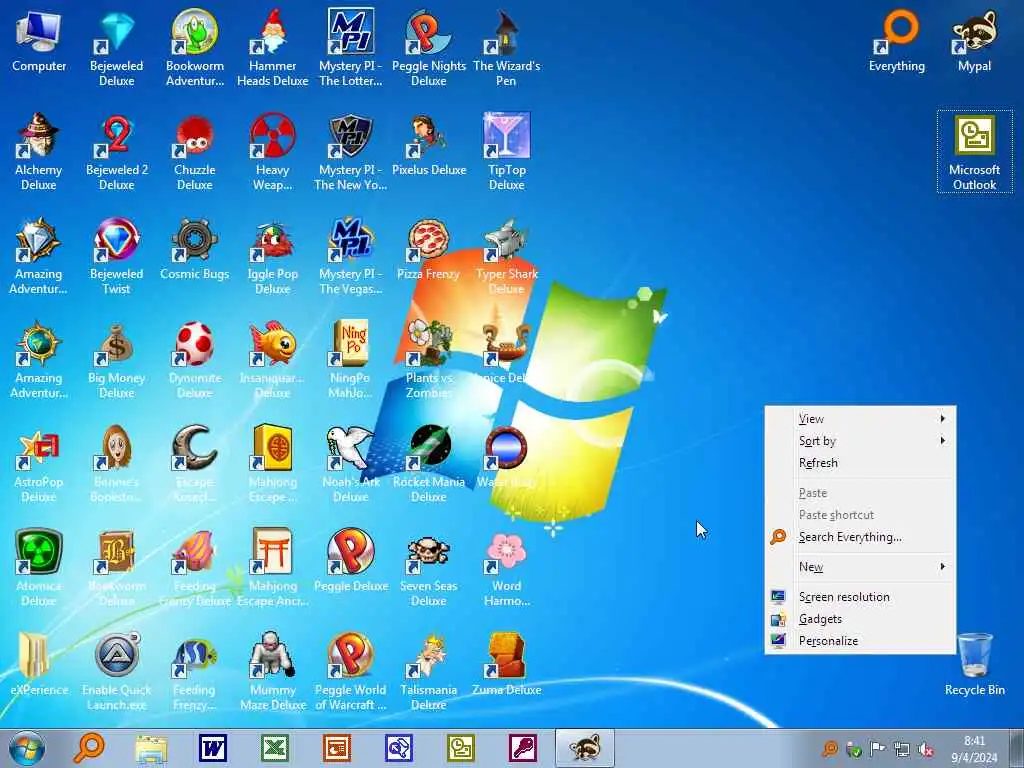Launch Bookworm Adventures shortcut icon
This screenshot has height=768, width=1024.
click(x=195, y=47)
